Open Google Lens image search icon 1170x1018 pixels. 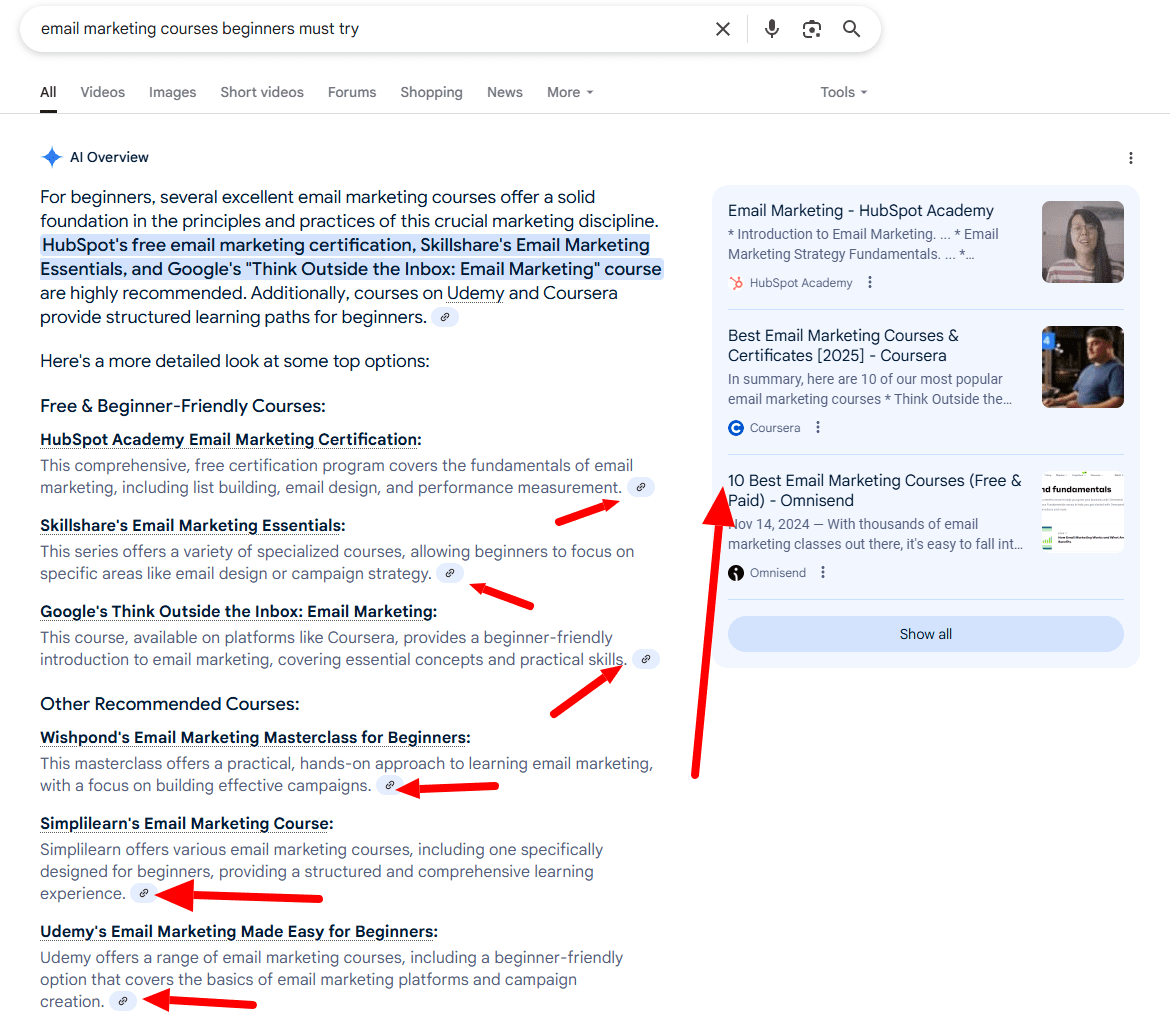pyautogui.click(x=811, y=29)
